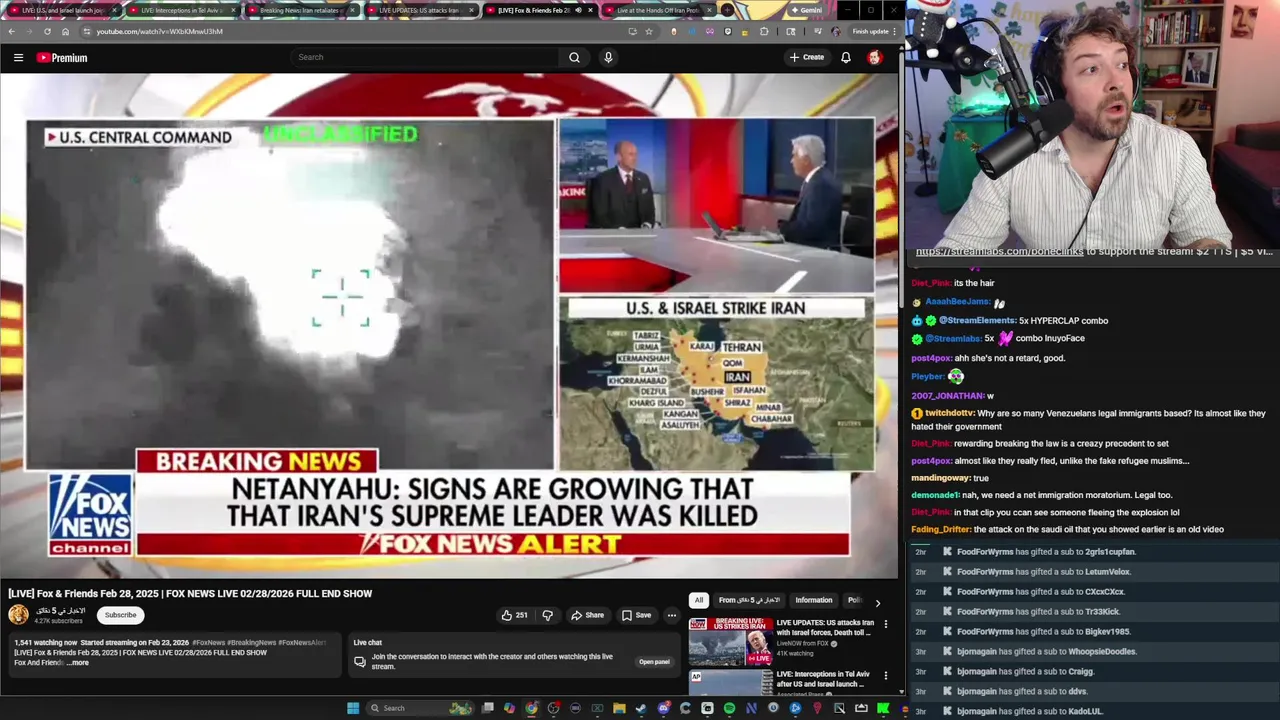Click 'bjornagain has gifted a sub to Craigg' row

click(x=1025, y=672)
